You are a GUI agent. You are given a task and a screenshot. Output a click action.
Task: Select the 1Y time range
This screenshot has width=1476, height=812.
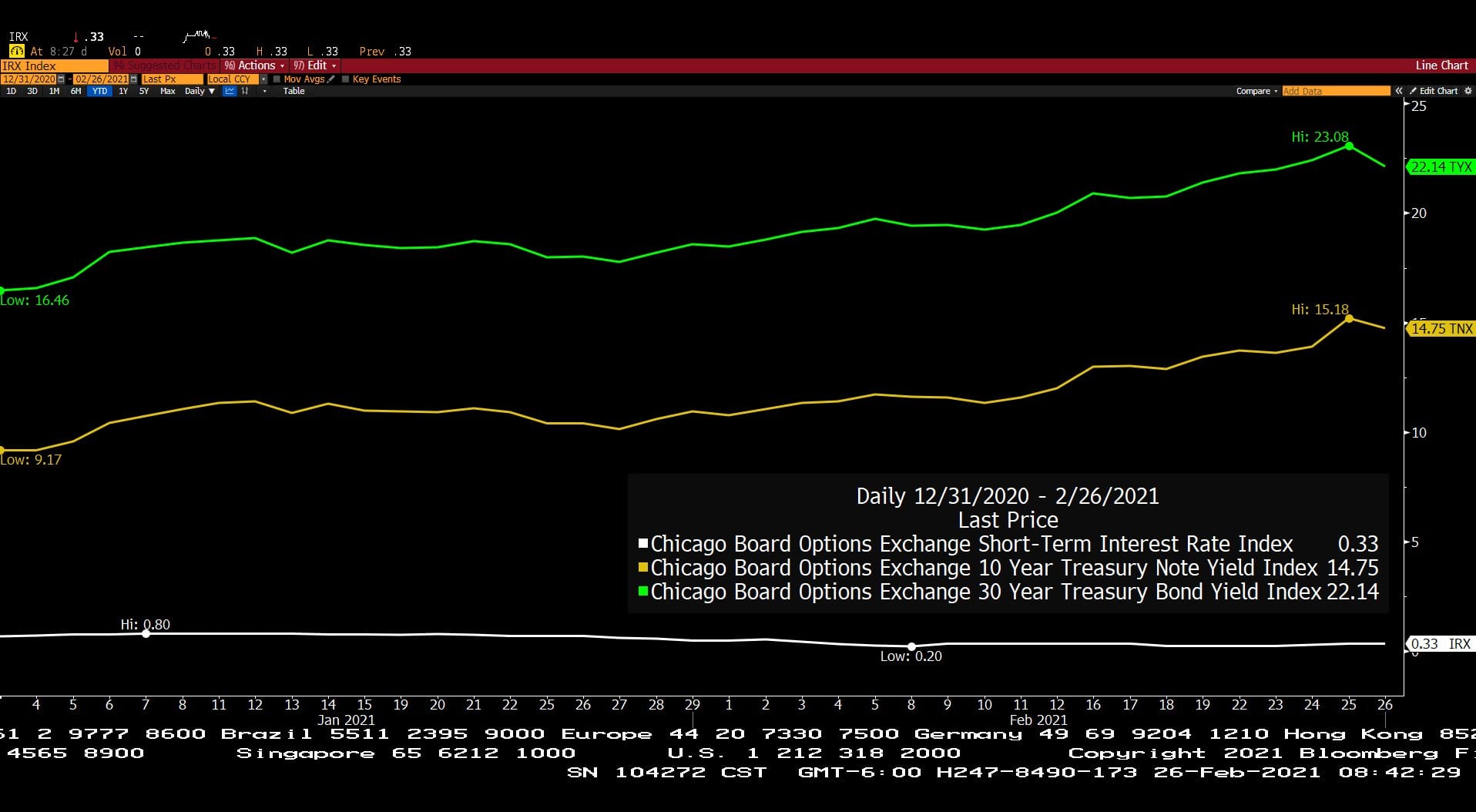(x=123, y=91)
